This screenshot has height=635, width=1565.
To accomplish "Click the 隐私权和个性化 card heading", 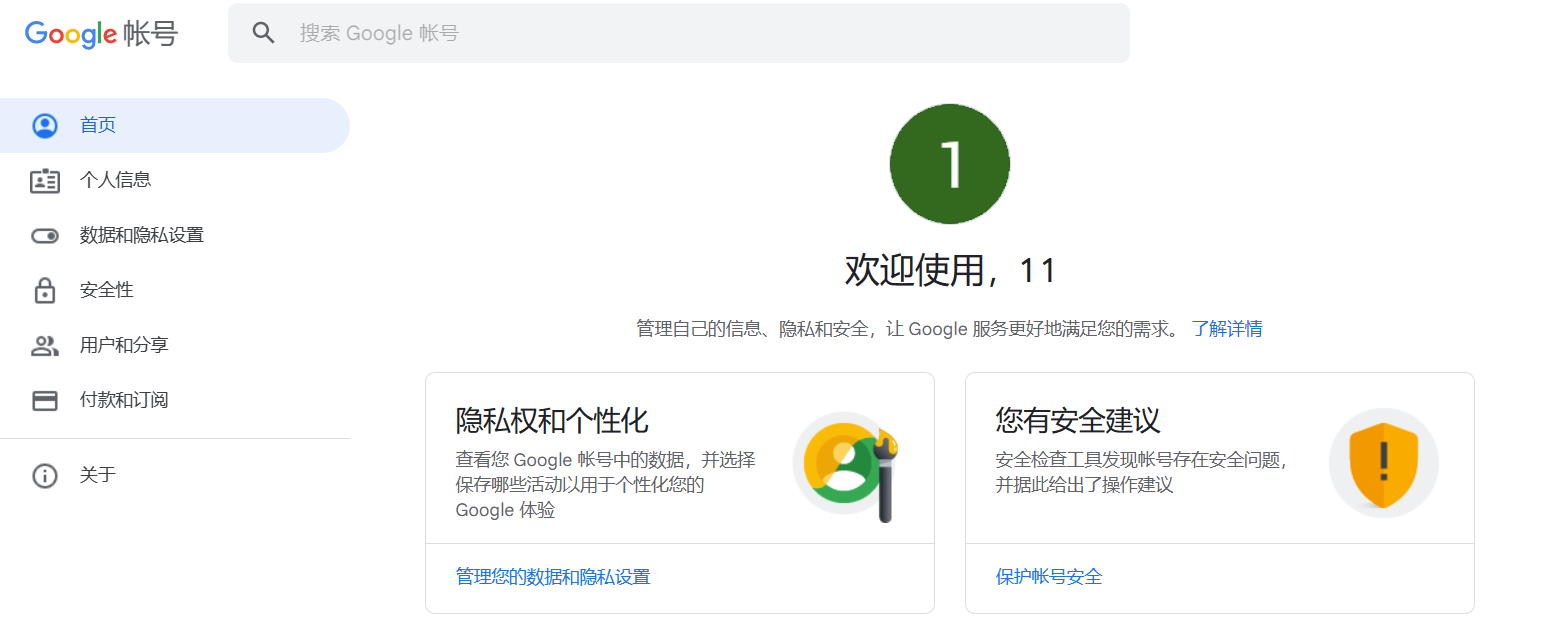I will [x=552, y=420].
